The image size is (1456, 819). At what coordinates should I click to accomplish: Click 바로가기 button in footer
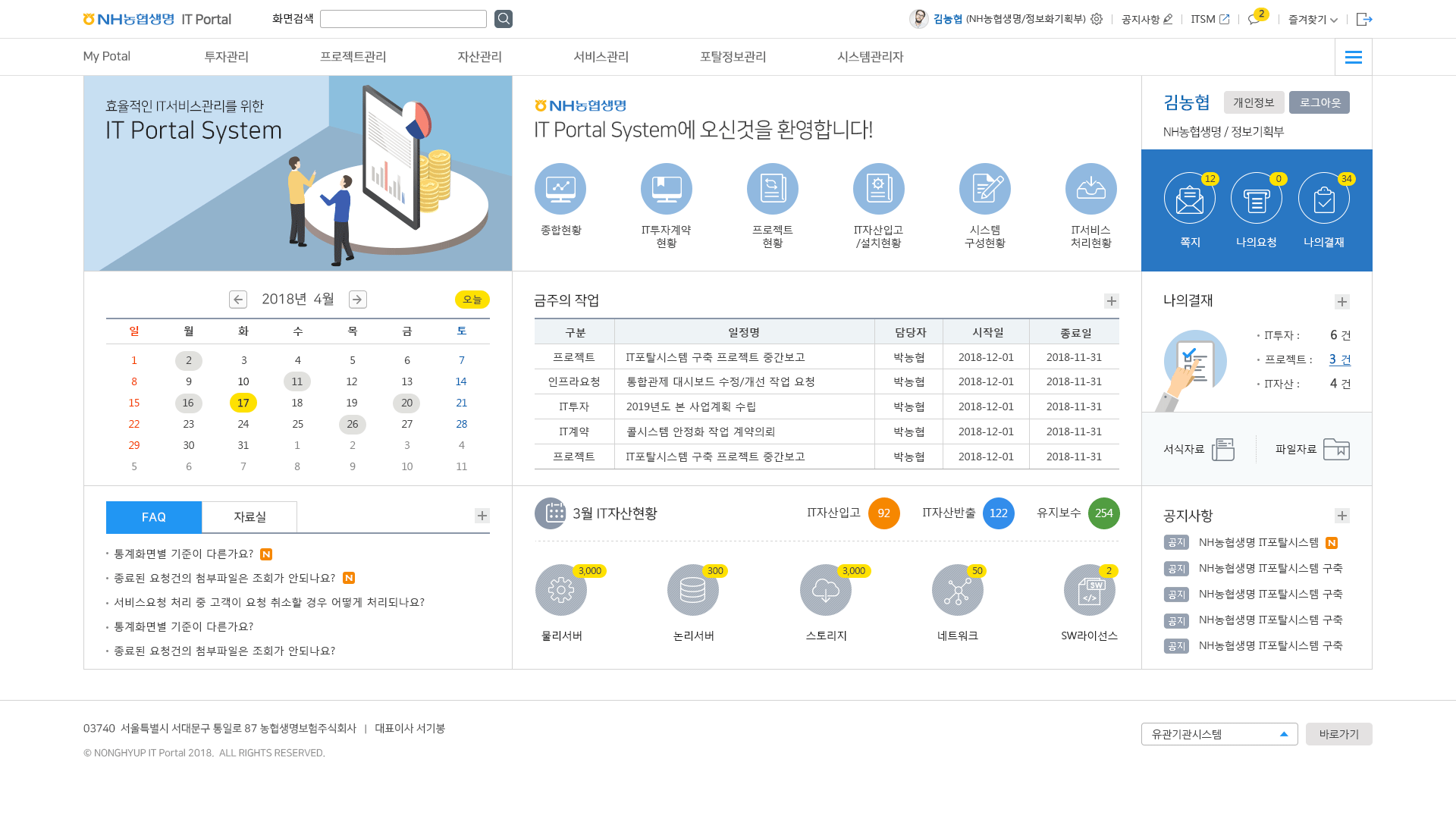coord(1339,734)
